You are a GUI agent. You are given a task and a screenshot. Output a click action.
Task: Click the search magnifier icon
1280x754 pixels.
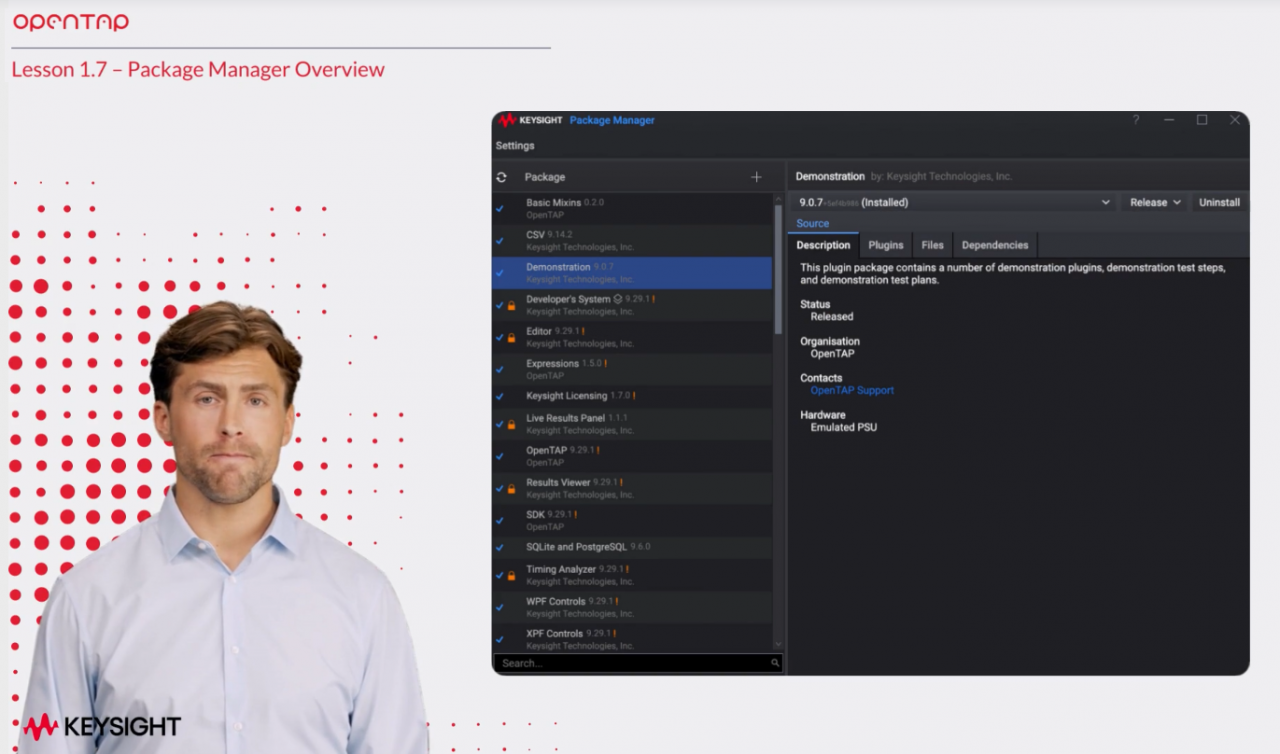pyautogui.click(x=775, y=663)
